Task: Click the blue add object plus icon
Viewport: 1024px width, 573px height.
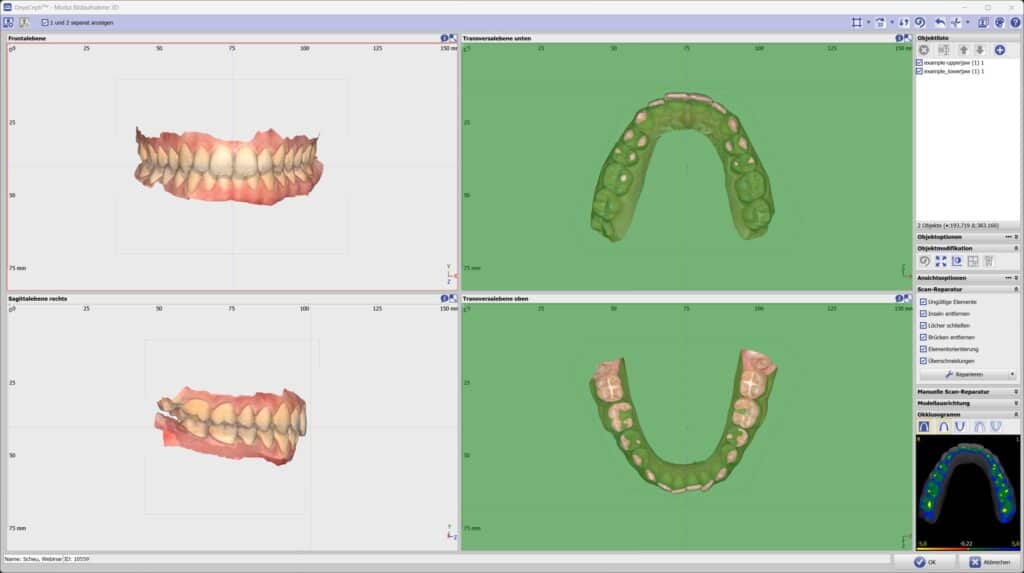Action: click(999, 50)
